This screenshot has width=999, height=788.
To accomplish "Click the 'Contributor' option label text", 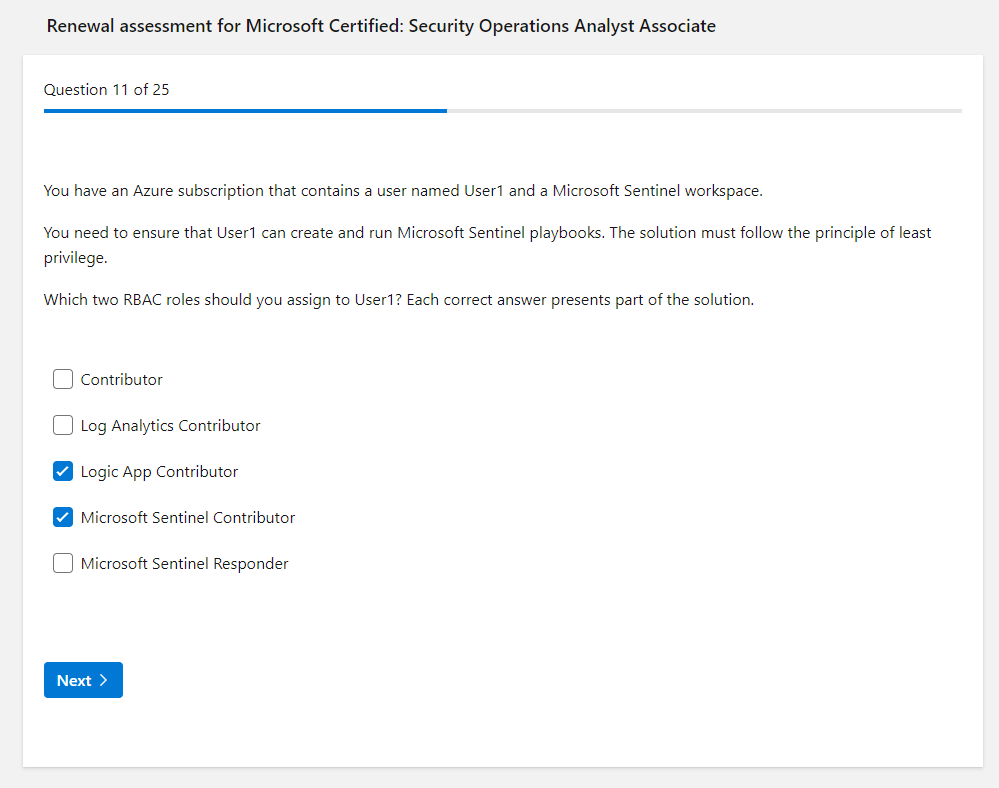I will pos(121,380).
